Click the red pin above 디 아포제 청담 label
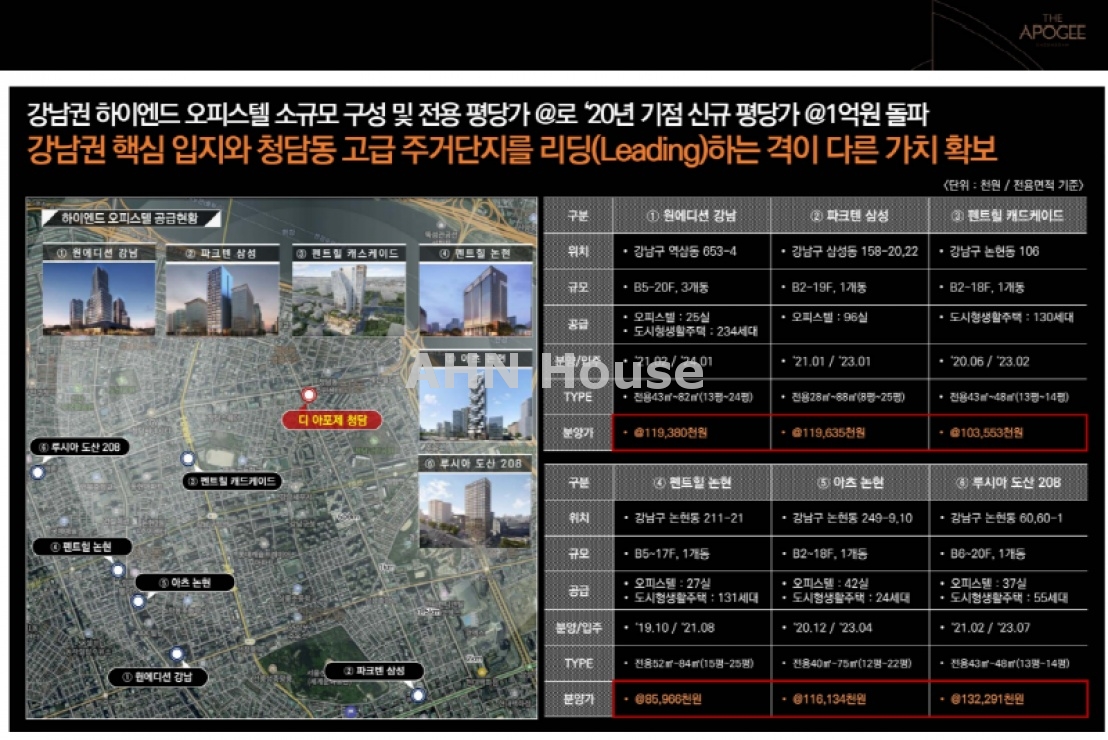Screen dimensions: 1108x740 [309, 394]
